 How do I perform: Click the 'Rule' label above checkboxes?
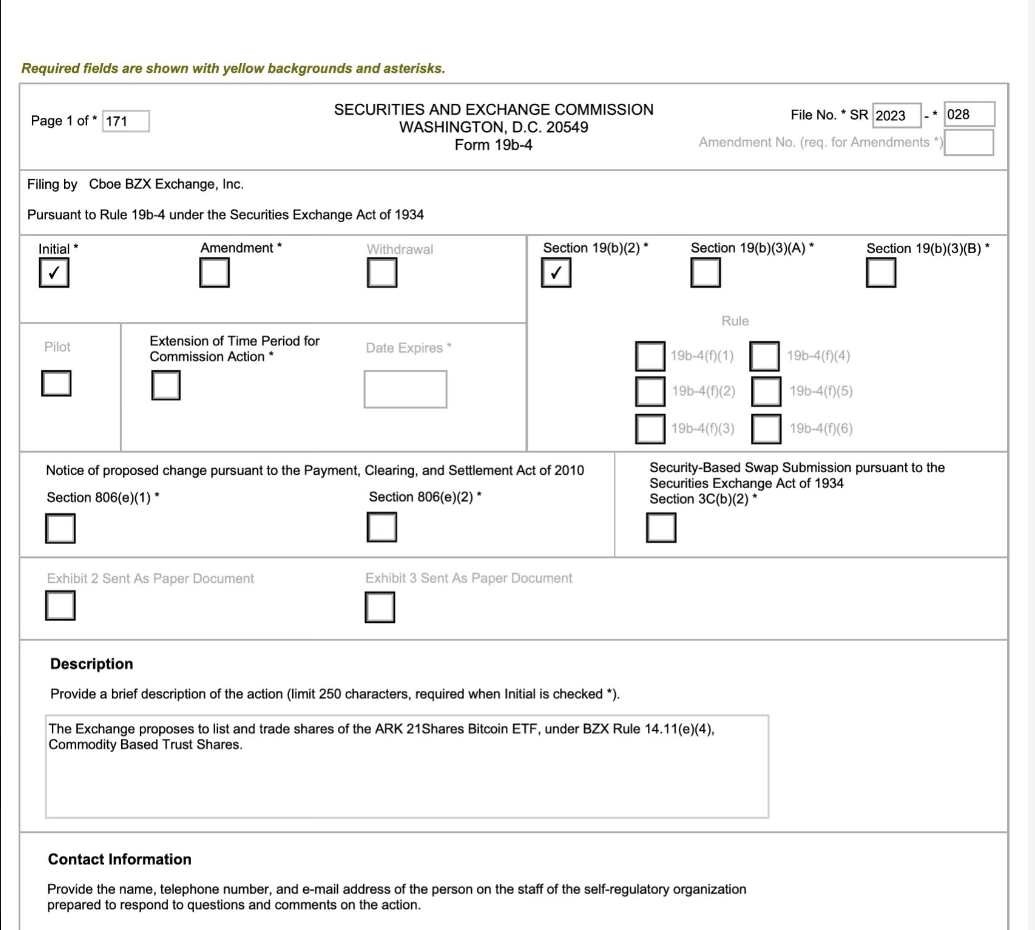735,321
